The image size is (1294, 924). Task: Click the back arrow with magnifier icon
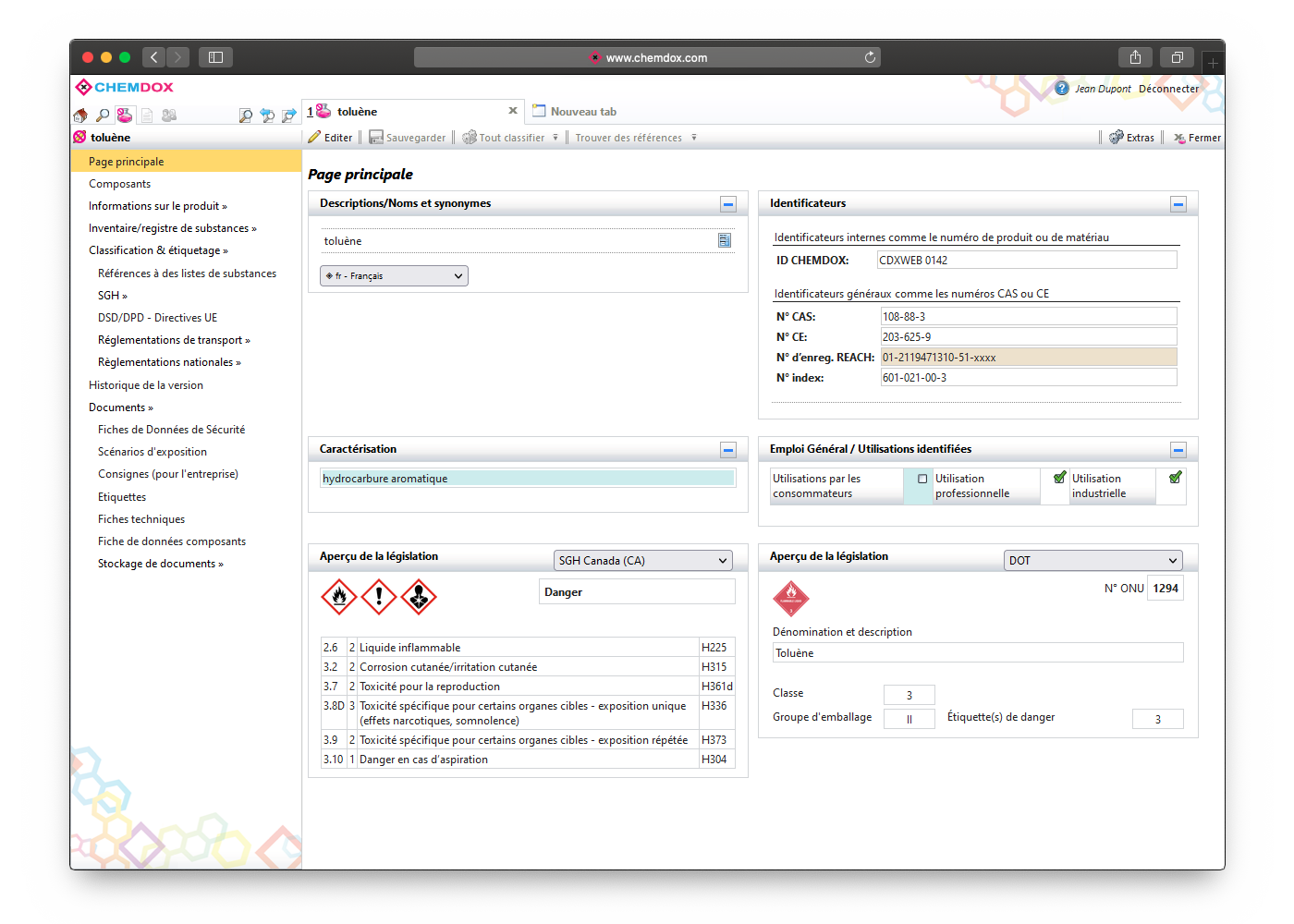(267, 115)
